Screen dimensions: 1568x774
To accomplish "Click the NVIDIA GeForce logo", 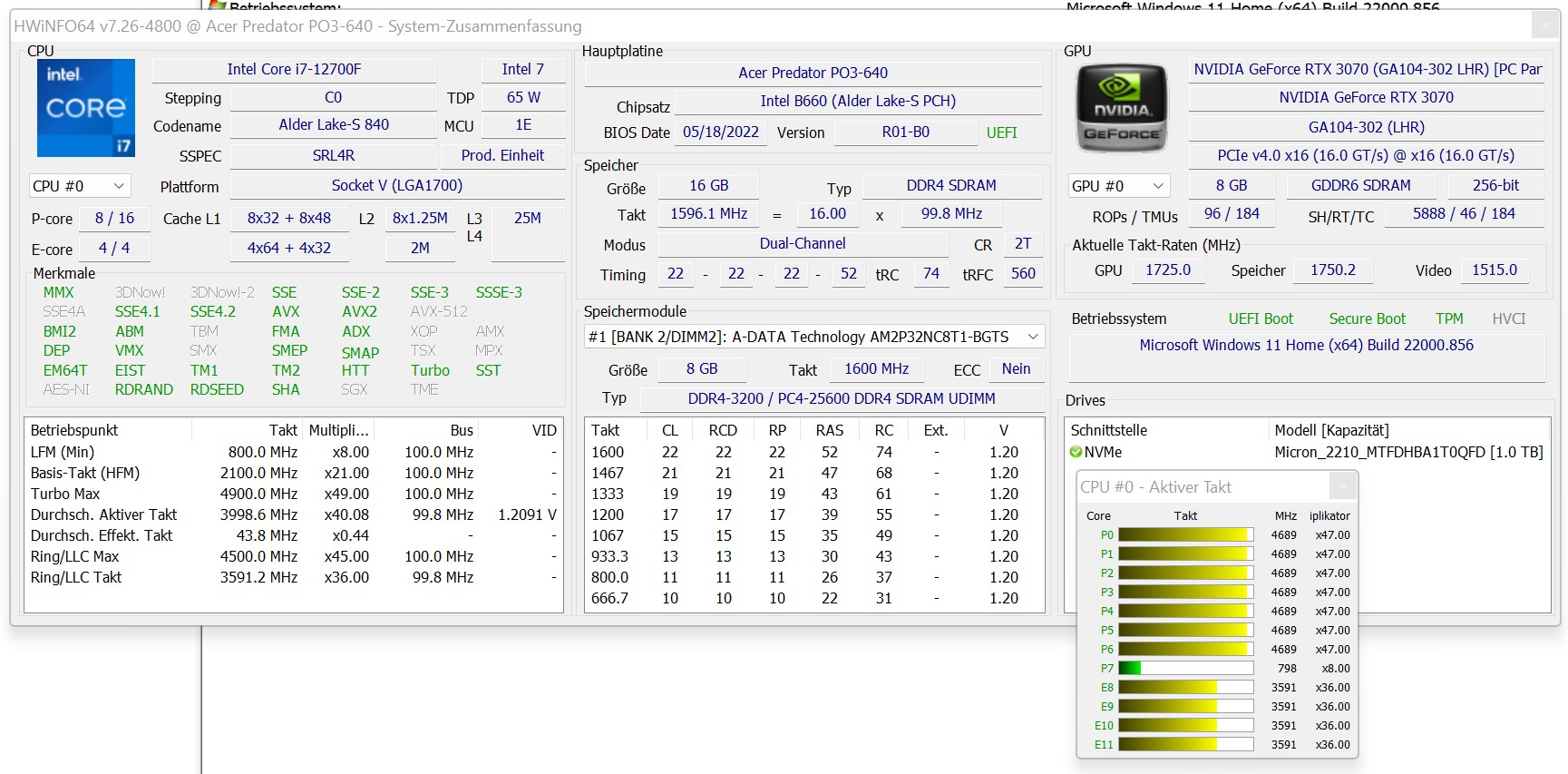I will click(1122, 108).
